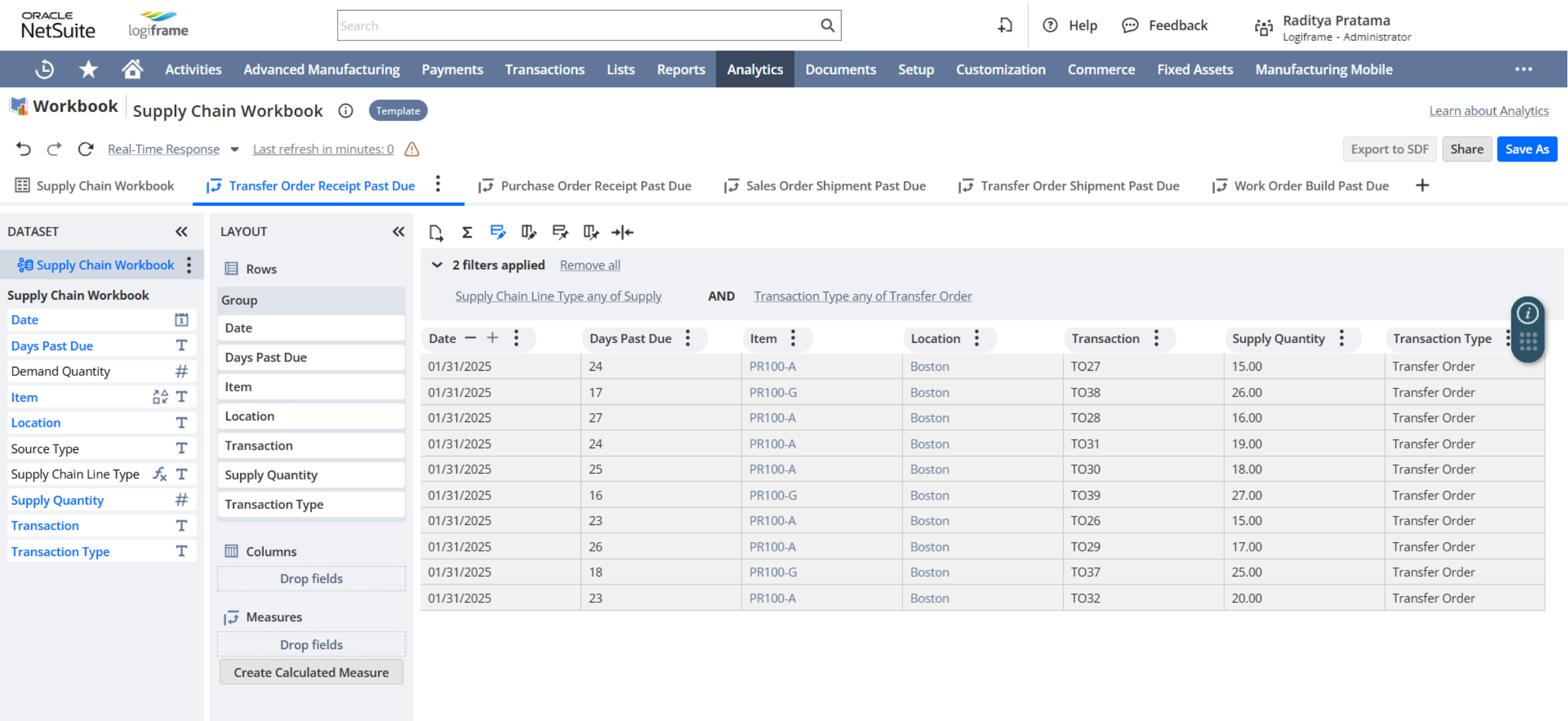Click Remove all filters link
The width and height of the screenshot is (1568, 721).
pos(590,264)
